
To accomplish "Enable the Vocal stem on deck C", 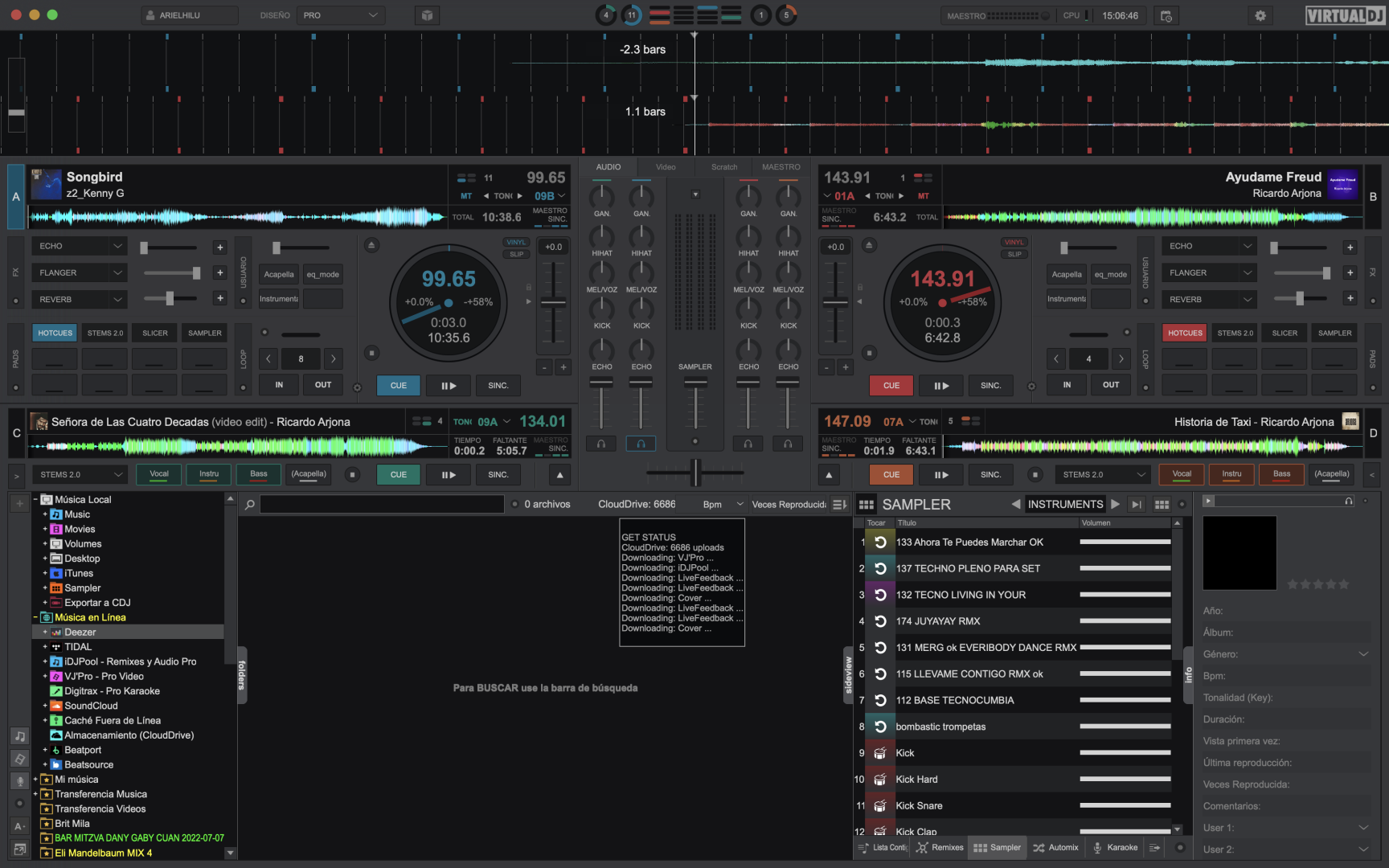I will click(159, 474).
